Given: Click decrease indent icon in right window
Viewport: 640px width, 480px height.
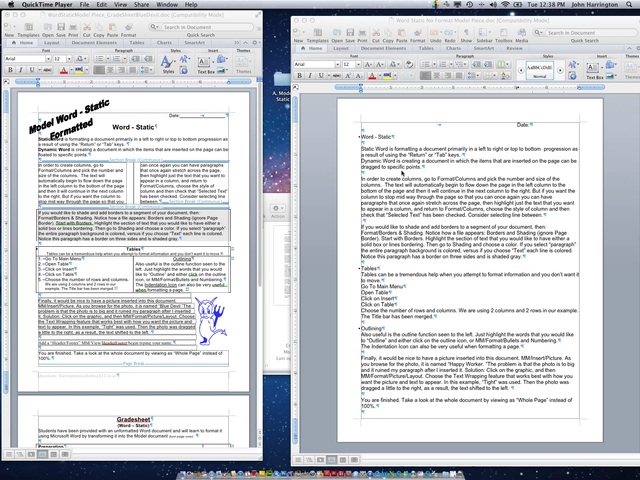Looking at the screenshot, I should [x=476, y=64].
